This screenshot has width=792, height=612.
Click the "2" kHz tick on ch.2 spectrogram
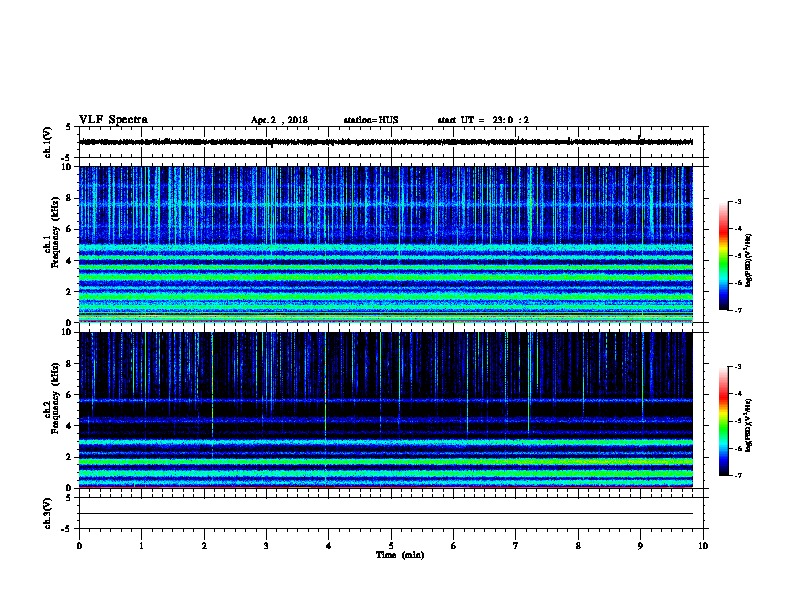69,457
